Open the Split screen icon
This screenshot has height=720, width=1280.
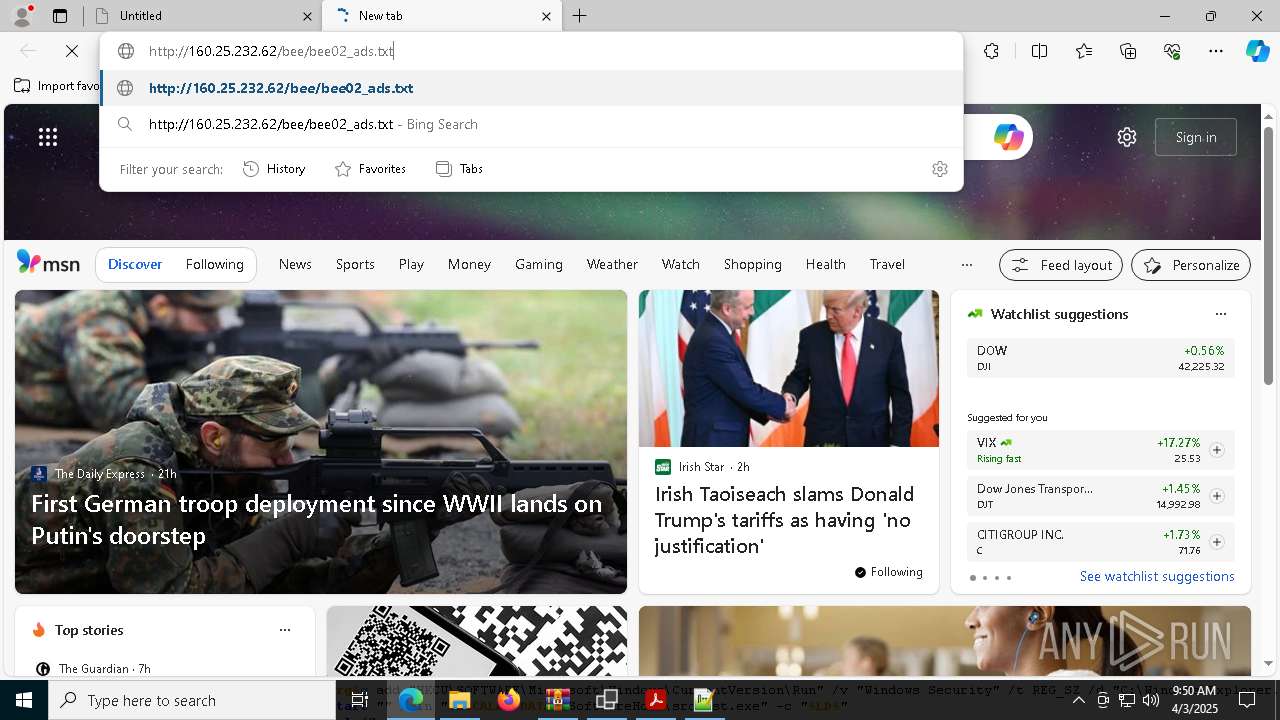(x=1039, y=51)
